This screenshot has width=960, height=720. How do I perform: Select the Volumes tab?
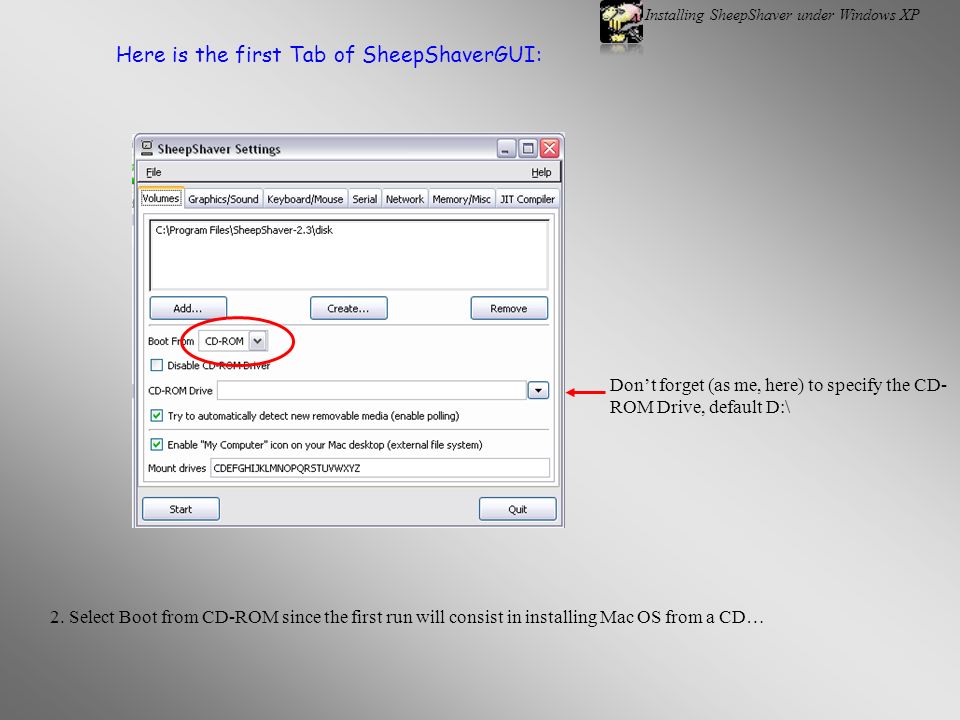coord(160,198)
